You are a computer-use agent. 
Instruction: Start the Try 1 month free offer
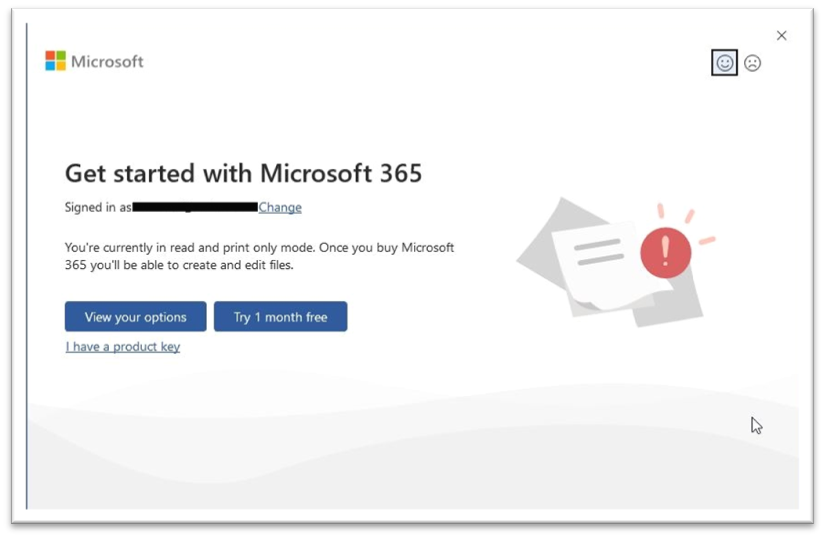[280, 317]
